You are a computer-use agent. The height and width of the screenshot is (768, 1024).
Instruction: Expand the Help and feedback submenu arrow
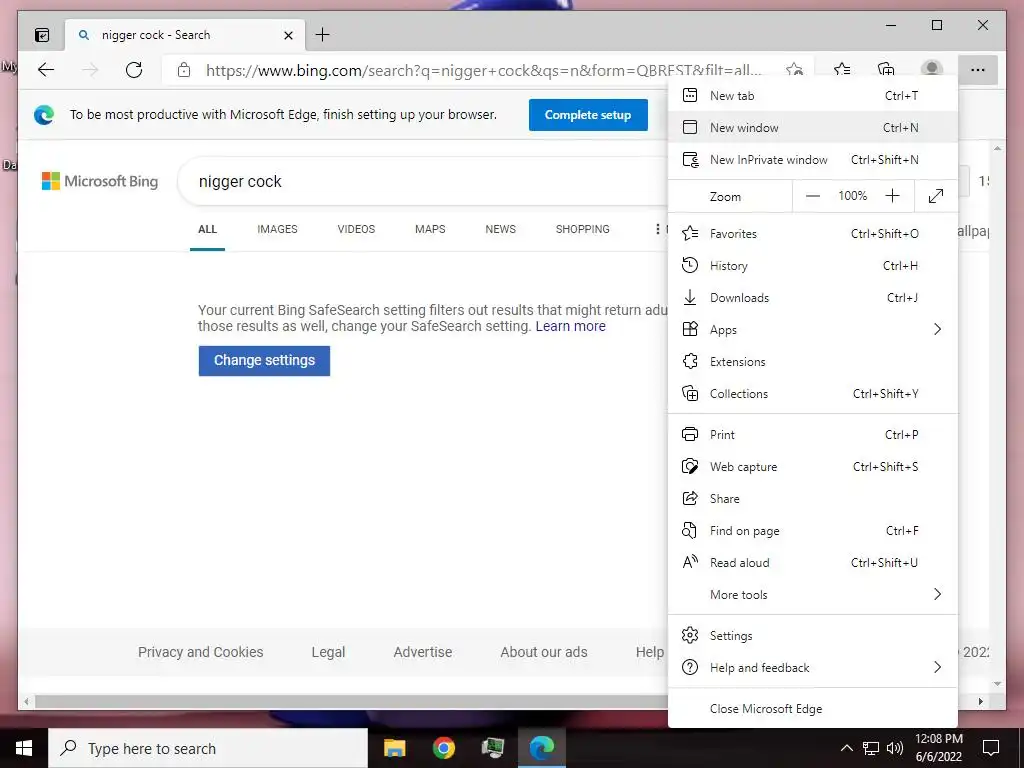pos(937,667)
